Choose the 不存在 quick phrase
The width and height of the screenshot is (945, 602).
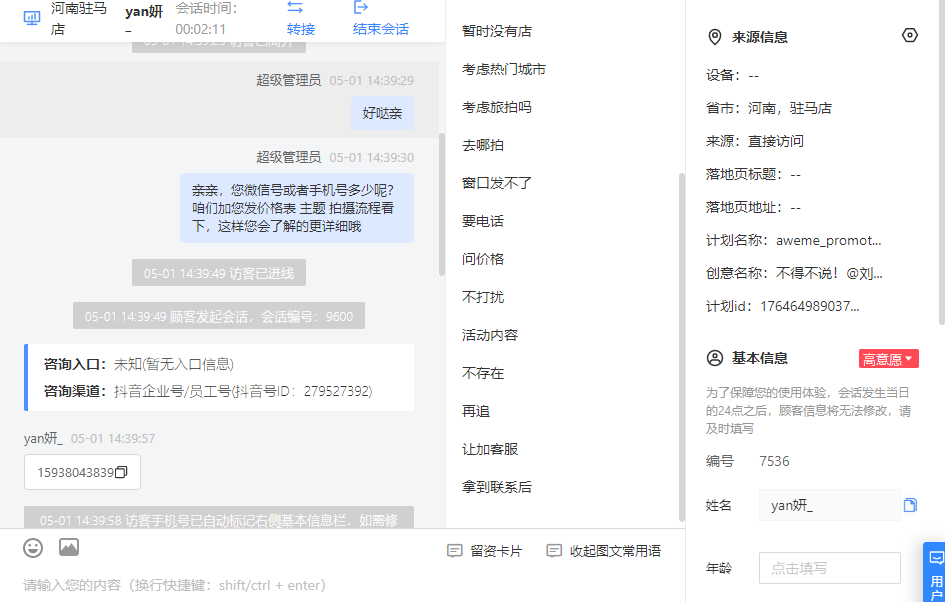(x=483, y=373)
